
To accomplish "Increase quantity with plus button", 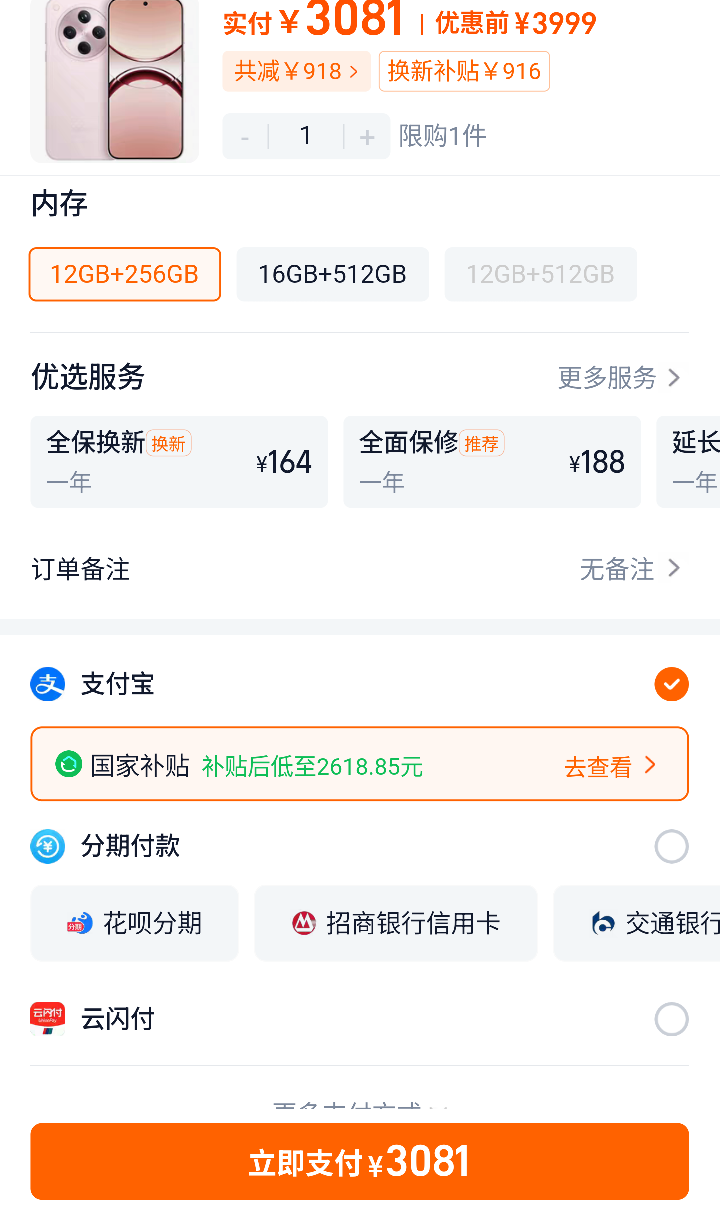I will coord(367,137).
